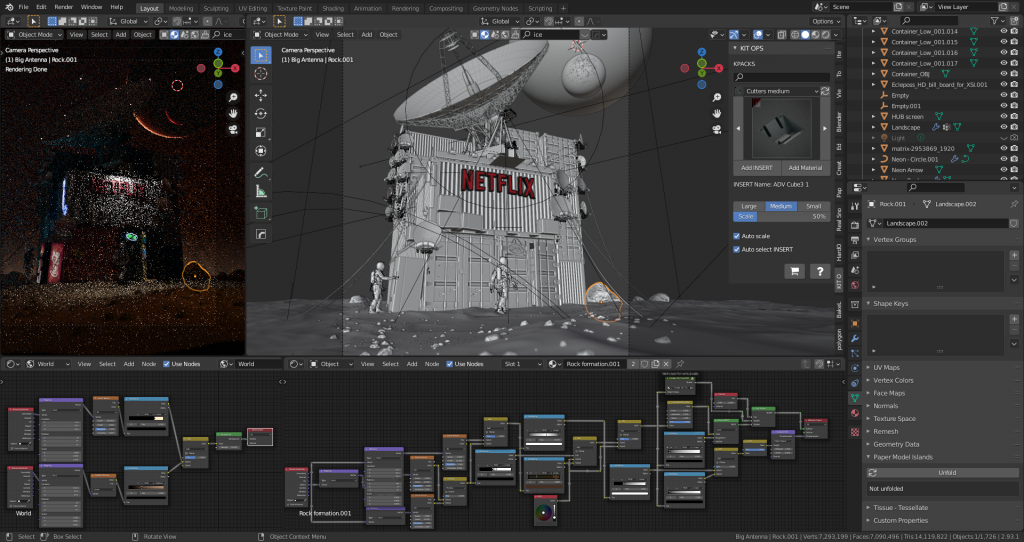Toggle Use Nodes in World node editor
The width and height of the screenshot is (1024, 542).
(x=166, y=364)
